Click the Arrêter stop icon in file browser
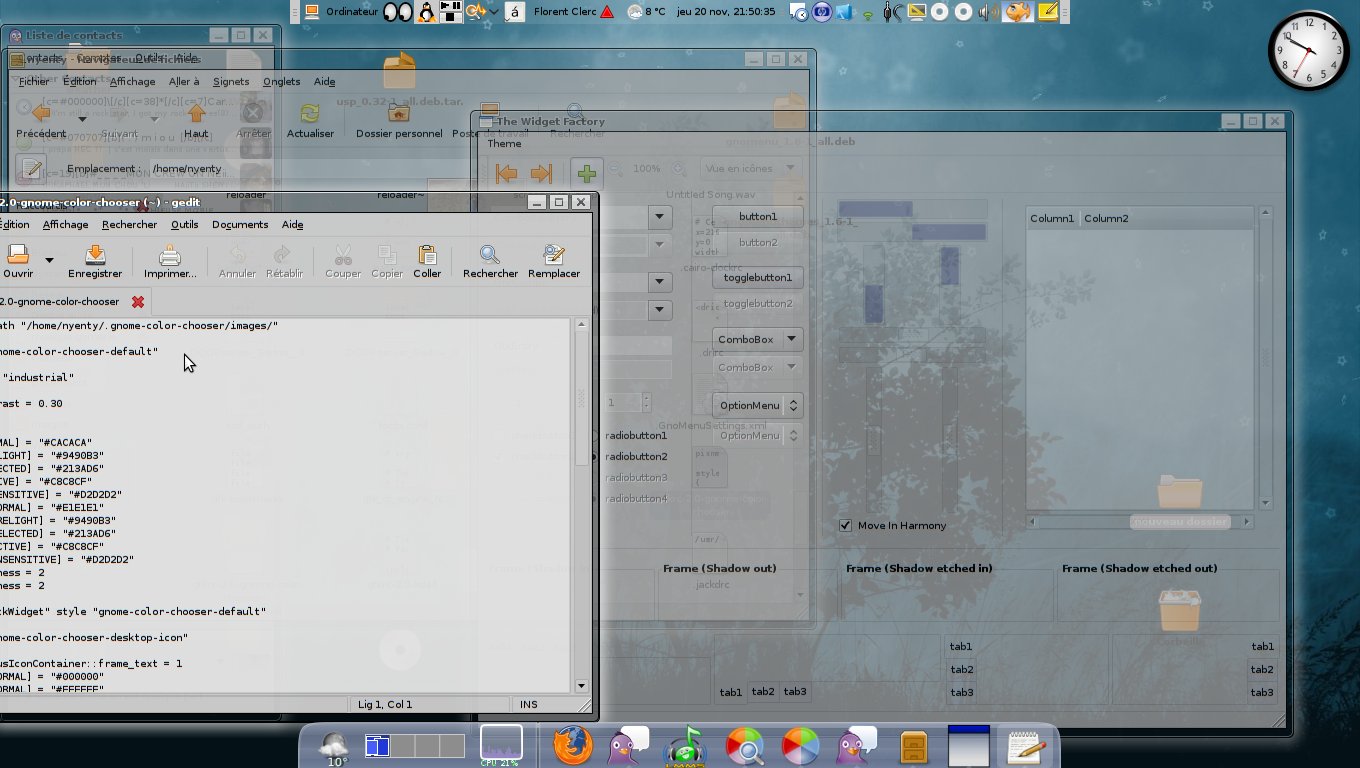Image resolution: width=1360 pixels, height=768 pixels. [x=253, y=113]
